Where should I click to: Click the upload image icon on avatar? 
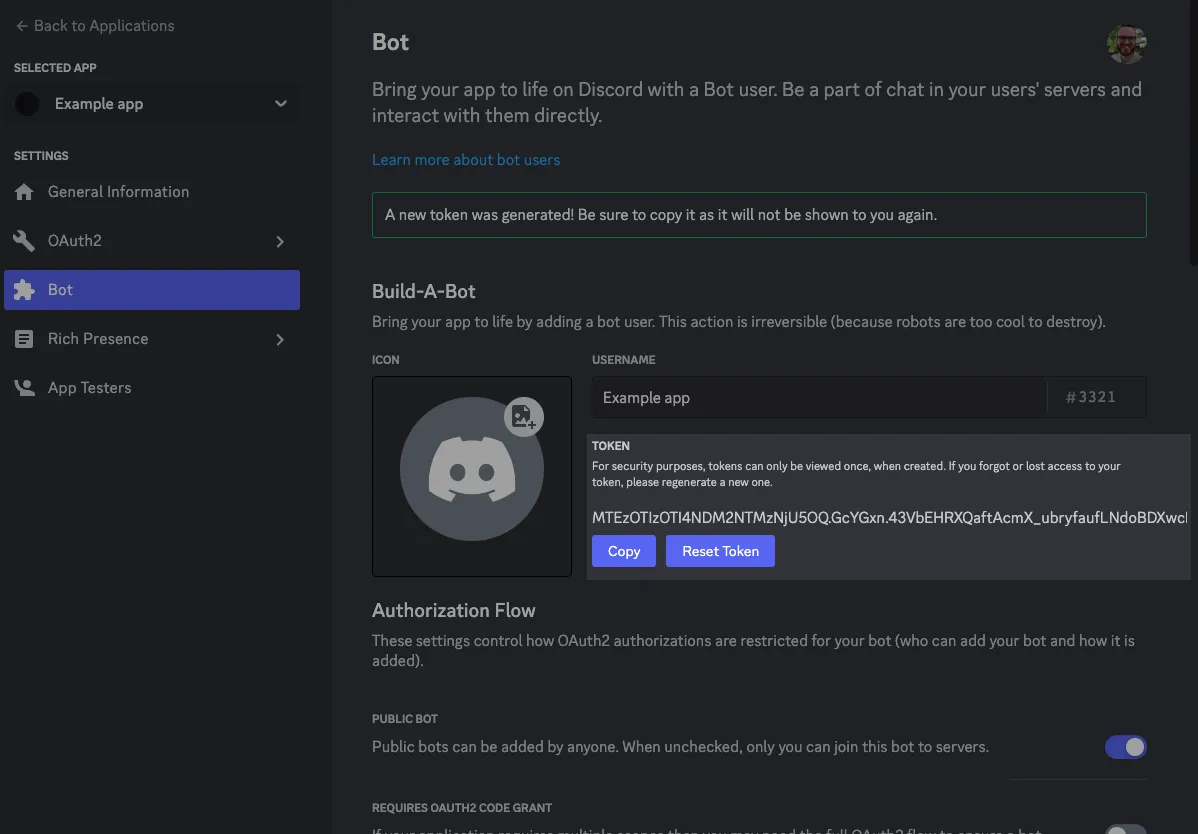[x=523, y=416]
